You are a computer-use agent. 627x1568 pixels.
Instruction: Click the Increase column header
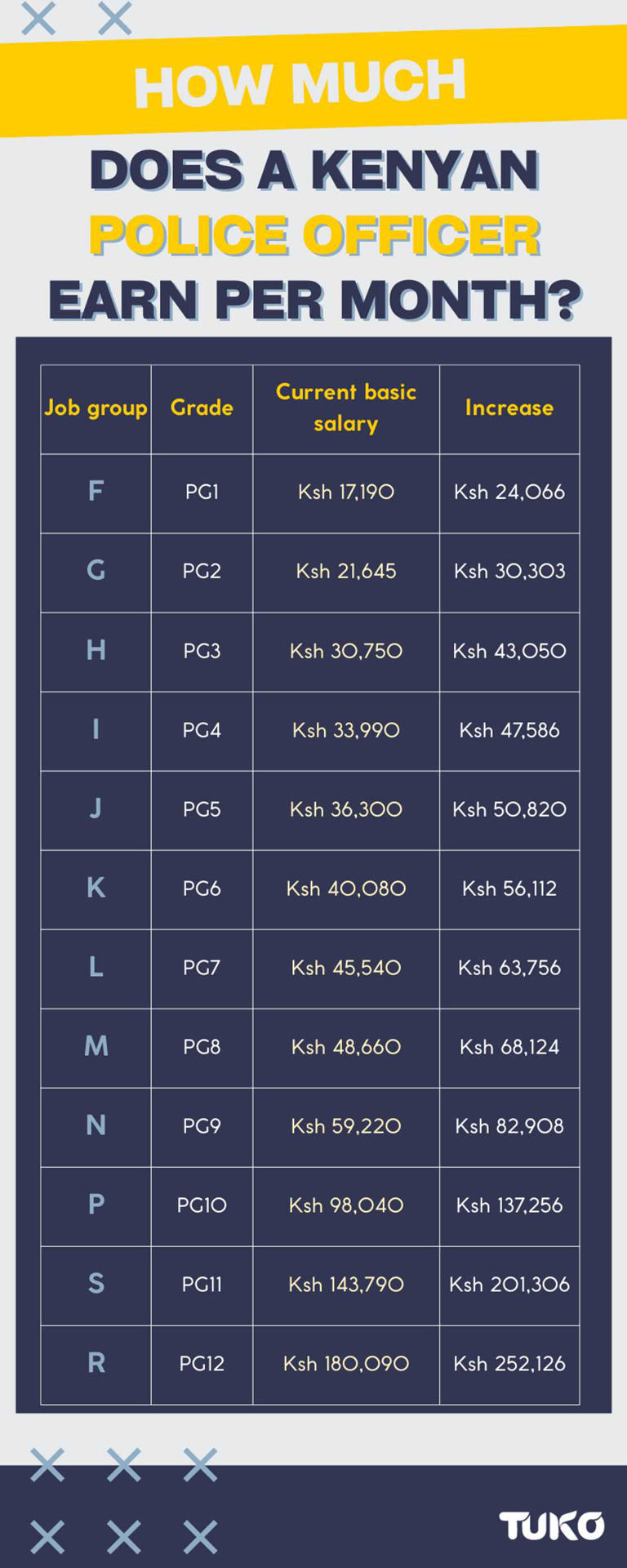tap(509, 408)
